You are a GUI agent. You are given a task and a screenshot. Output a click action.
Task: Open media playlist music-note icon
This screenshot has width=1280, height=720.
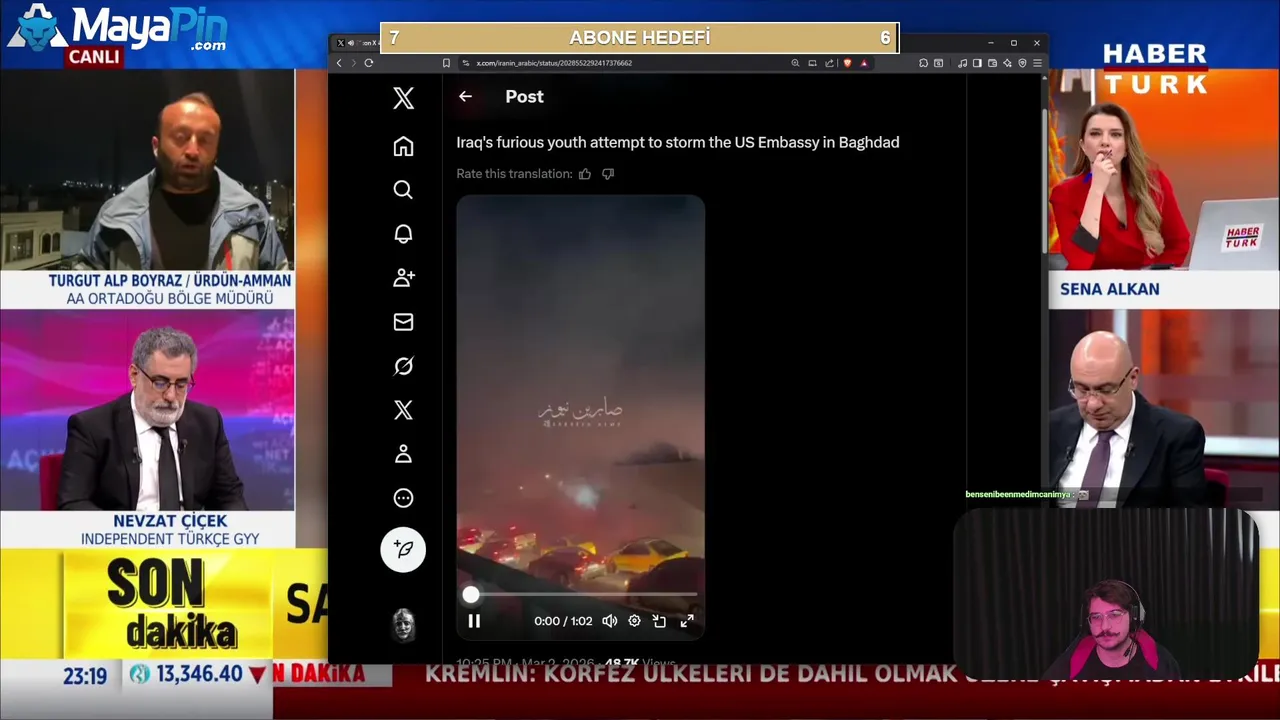point(962,63)
